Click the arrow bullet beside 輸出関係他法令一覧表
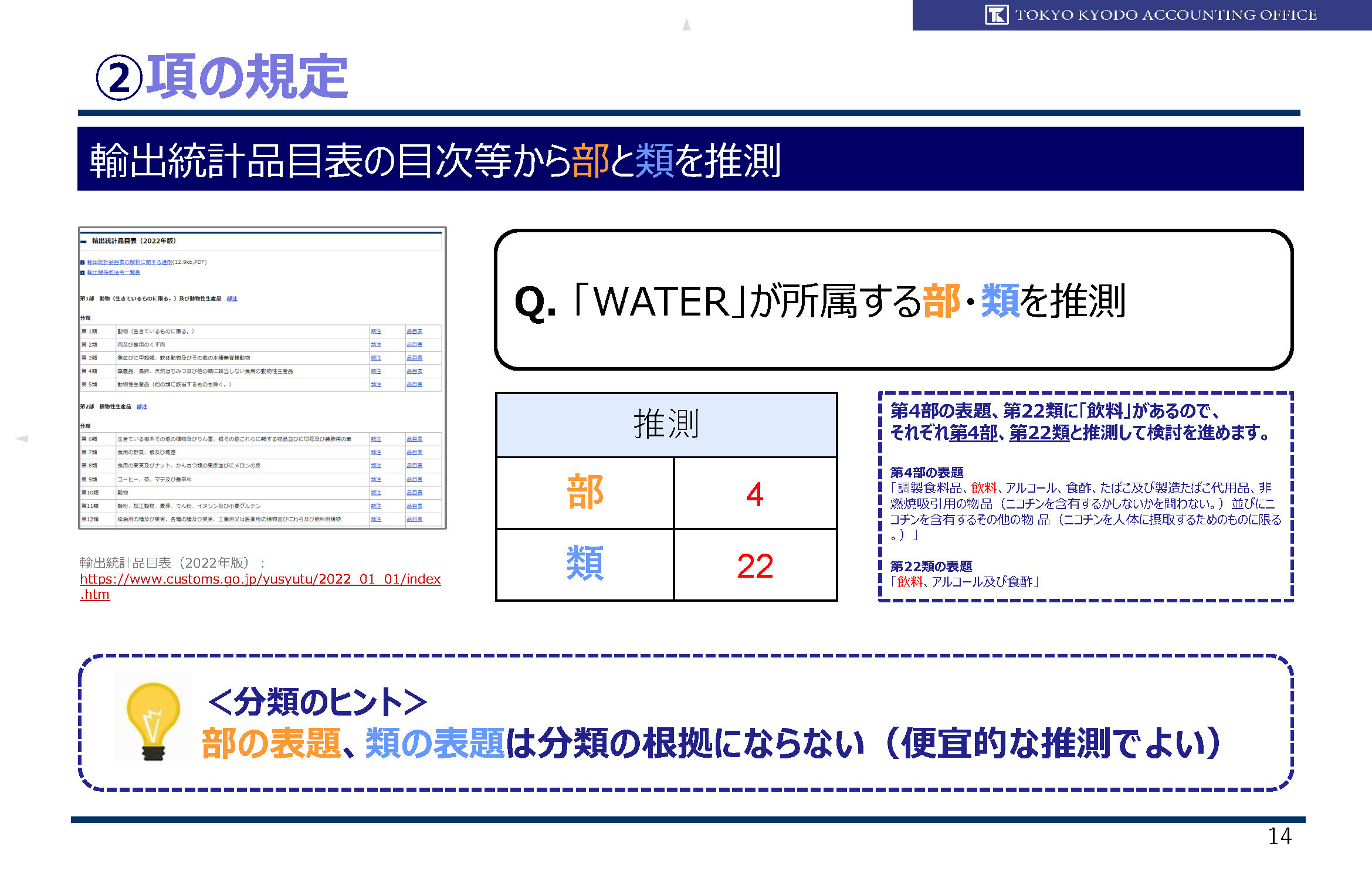1372x878 pixels. tap(83, 272)
